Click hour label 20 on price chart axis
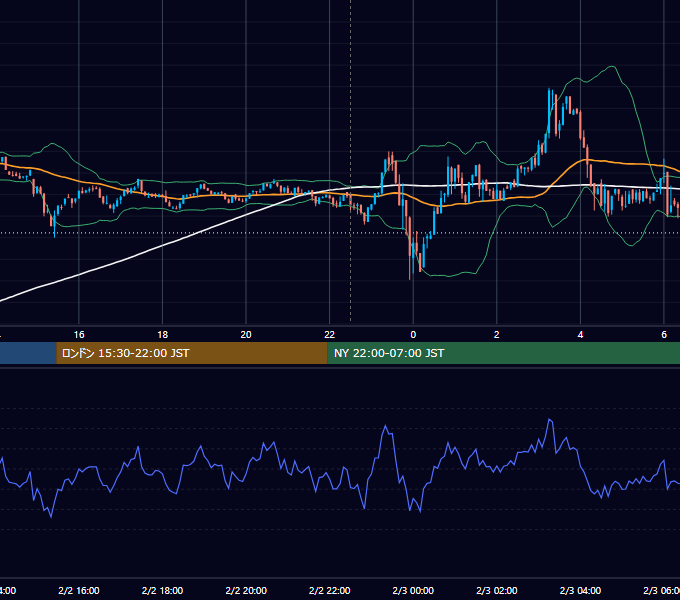 point(246,335)
